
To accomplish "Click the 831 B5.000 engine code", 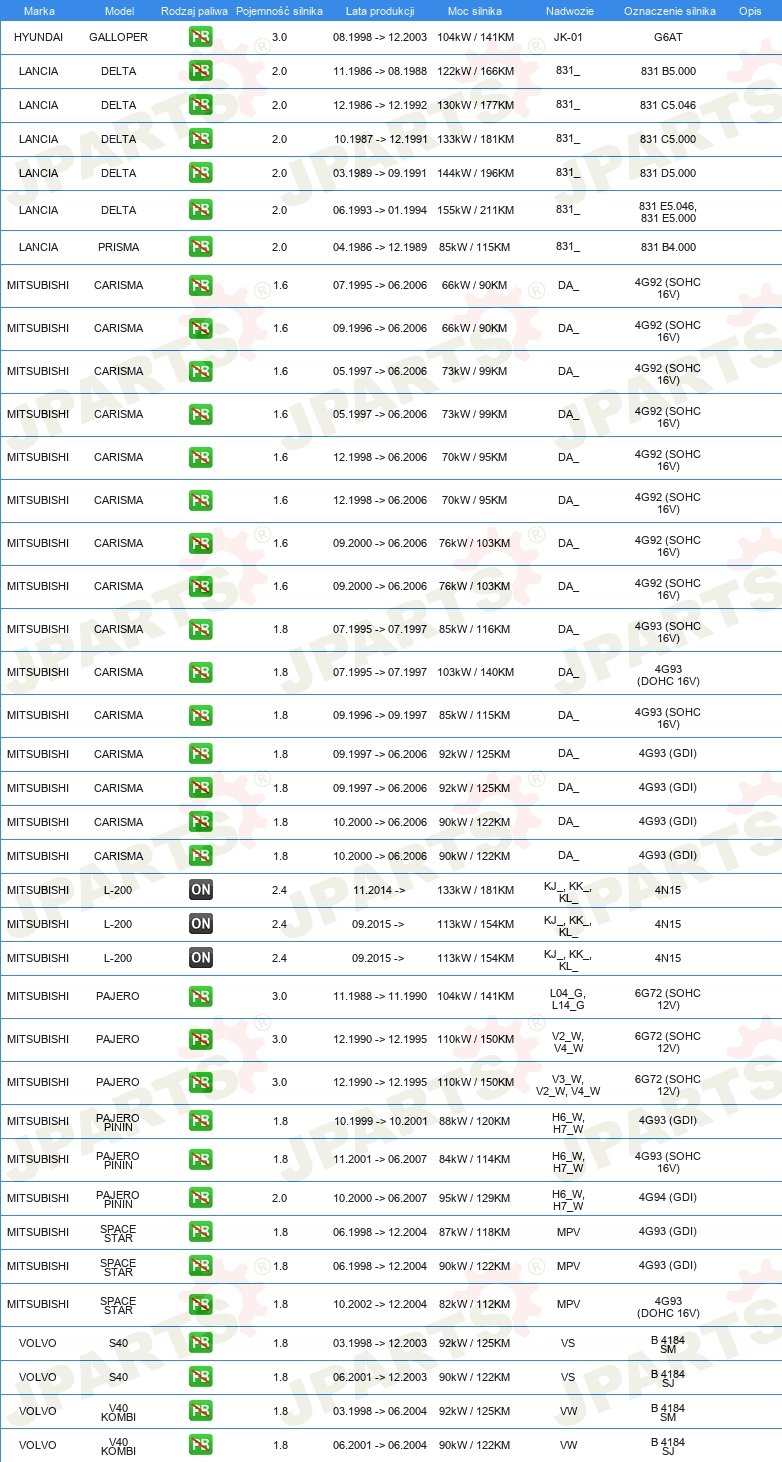I will (669, 71).
